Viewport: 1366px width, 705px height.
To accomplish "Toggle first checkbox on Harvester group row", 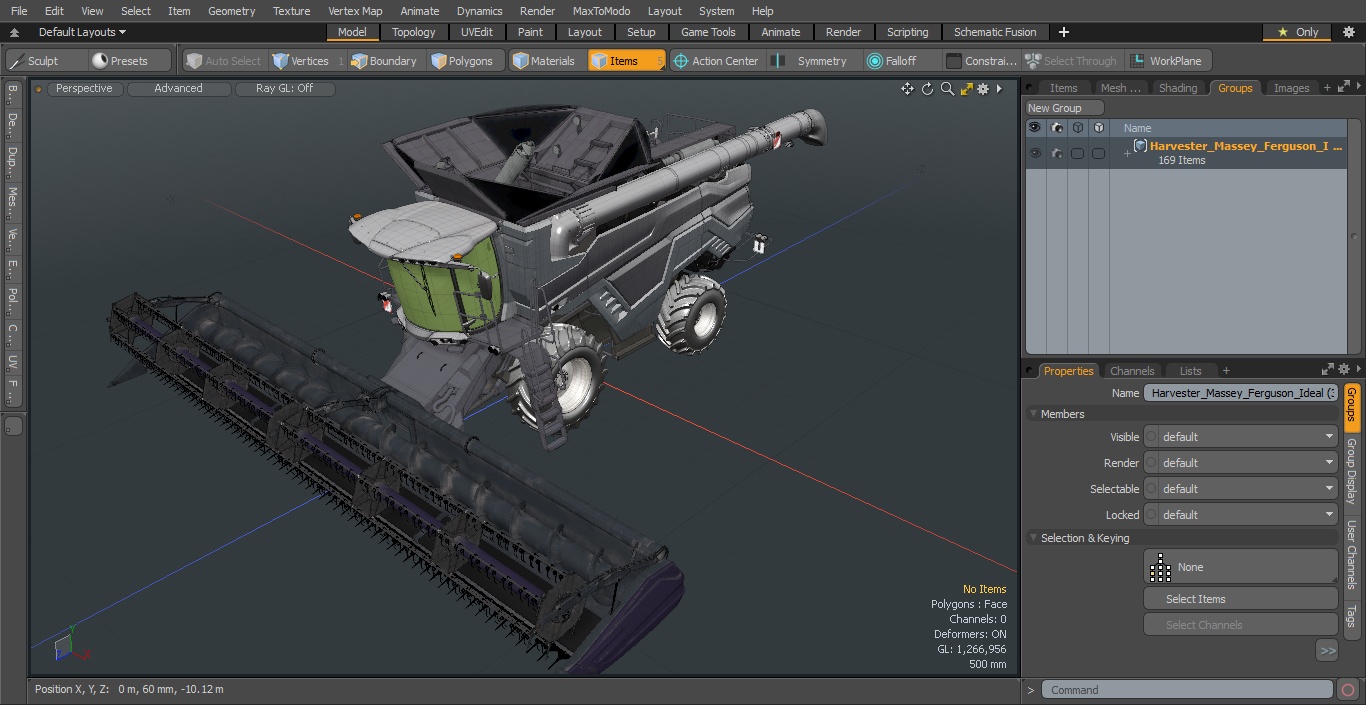I will pyautogui.click(x=1077, y=153).
